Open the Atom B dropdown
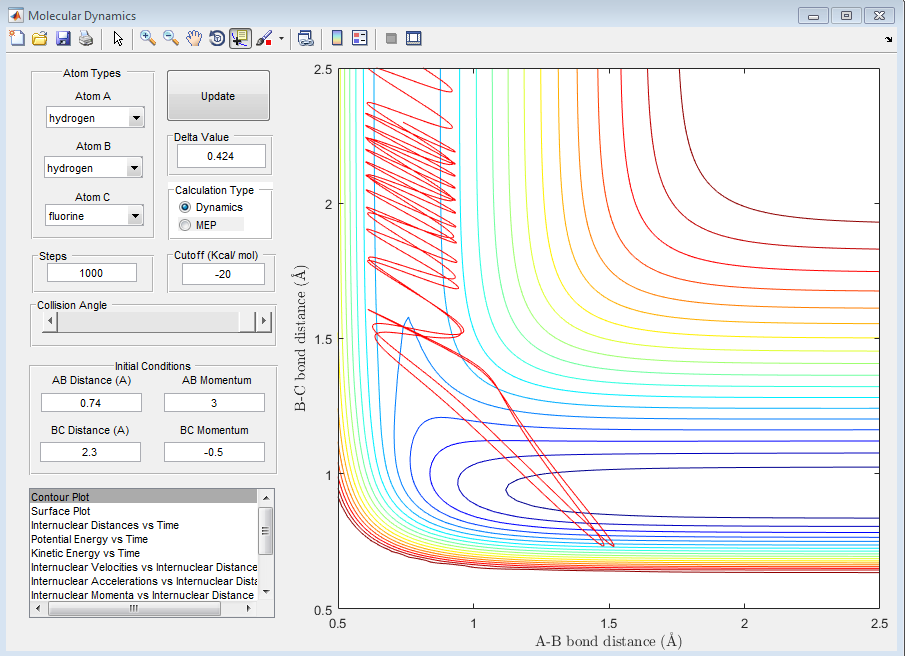The image size is (905, 656). coord(136,169)
